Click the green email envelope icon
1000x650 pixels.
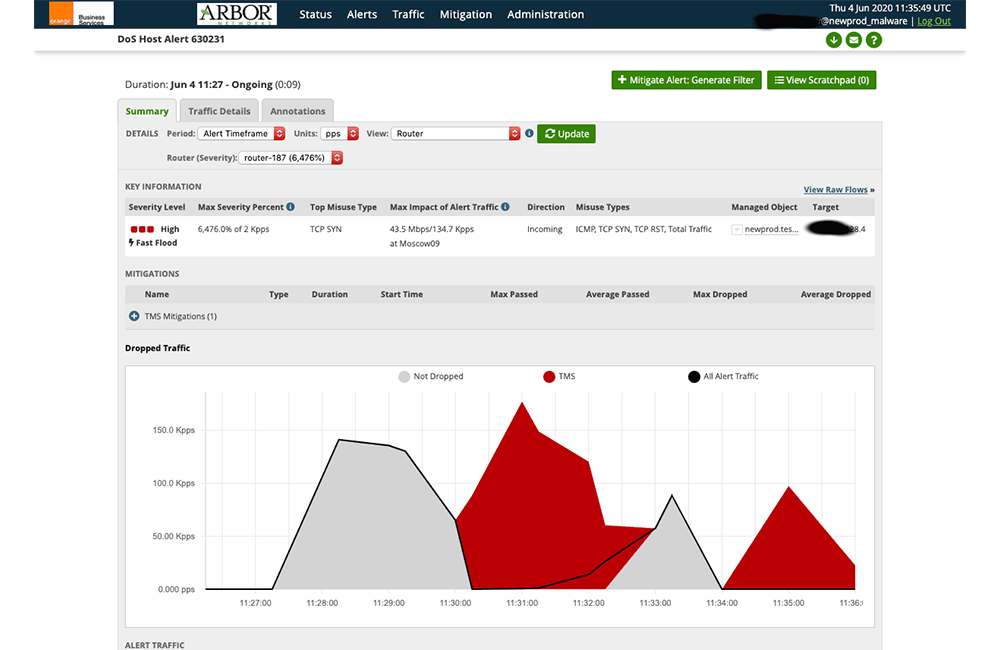[x=853, y=40]
